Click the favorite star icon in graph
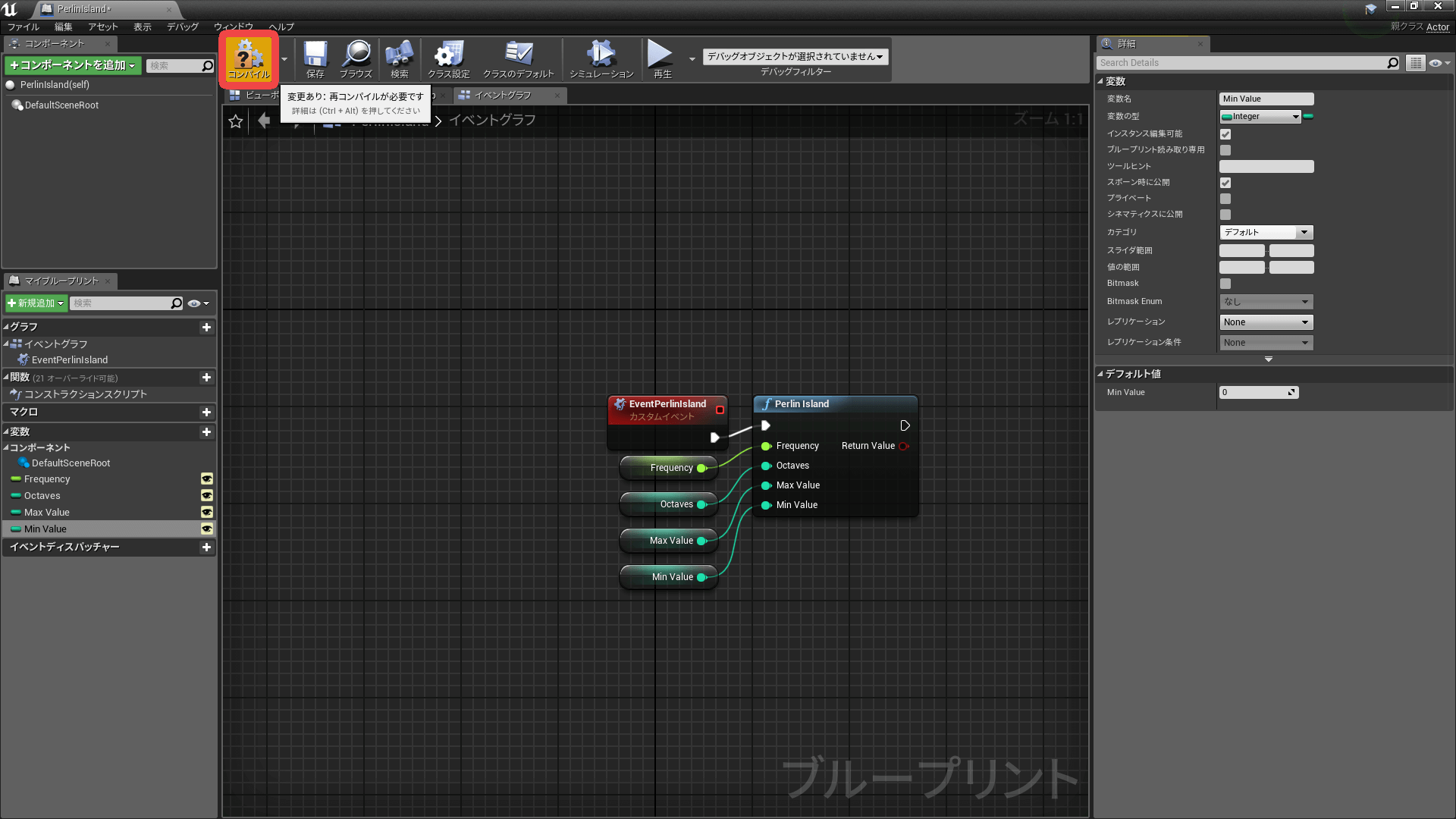The width and height of the screenshot is (1456, 819). click(x=236, y=121)
